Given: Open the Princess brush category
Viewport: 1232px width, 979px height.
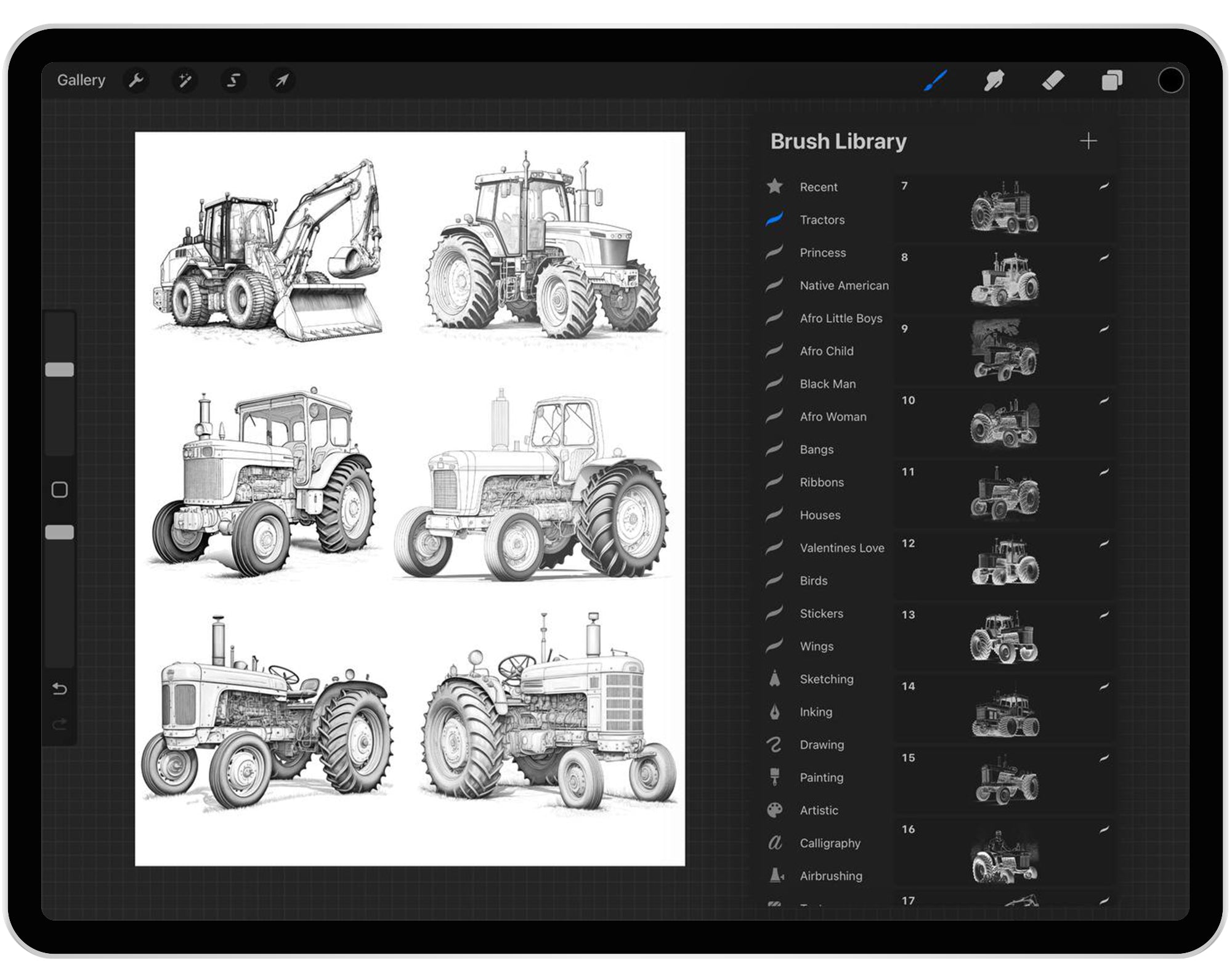Looking at the screenshot, I should (x=823, y=253).
